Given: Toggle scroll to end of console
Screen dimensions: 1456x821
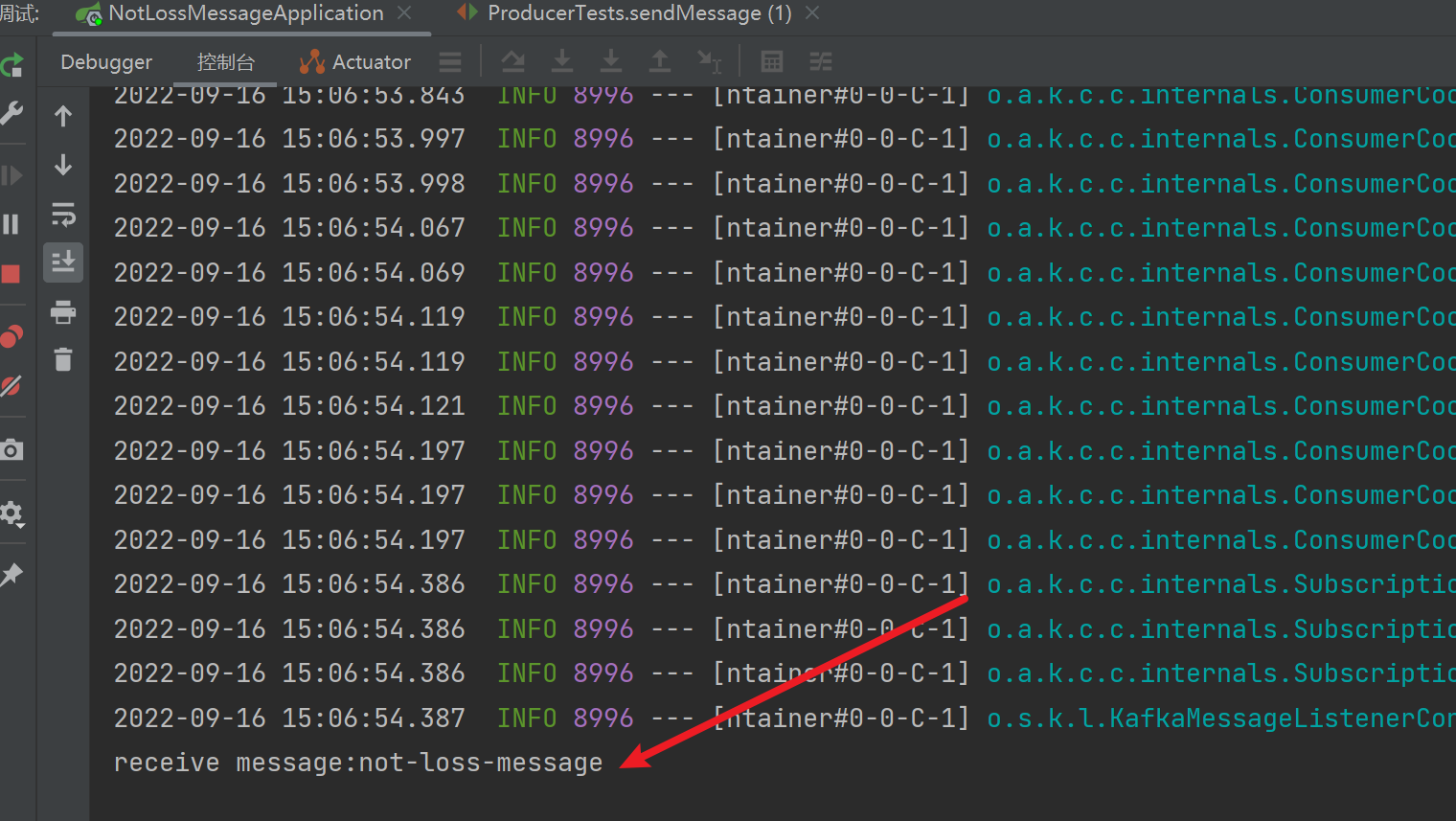Looking at the screenshot, I should (x=63, y=262).
